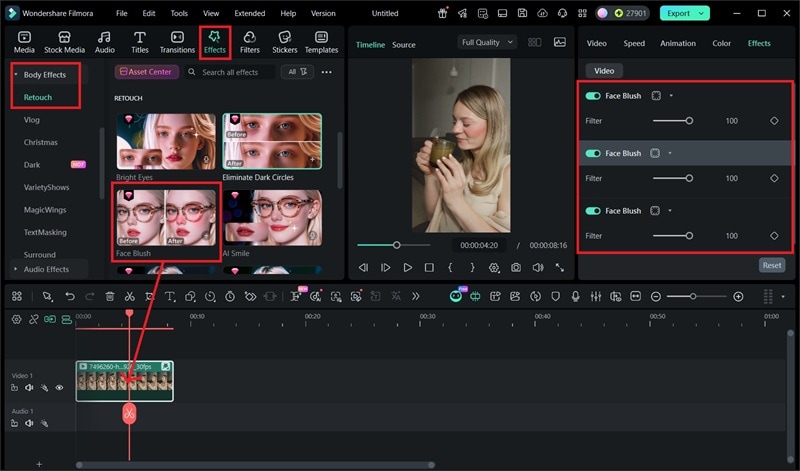This screenshot has height=471, width=800.
Task: Click the first Face Blush Filter slider
Action: coord(672,121)
